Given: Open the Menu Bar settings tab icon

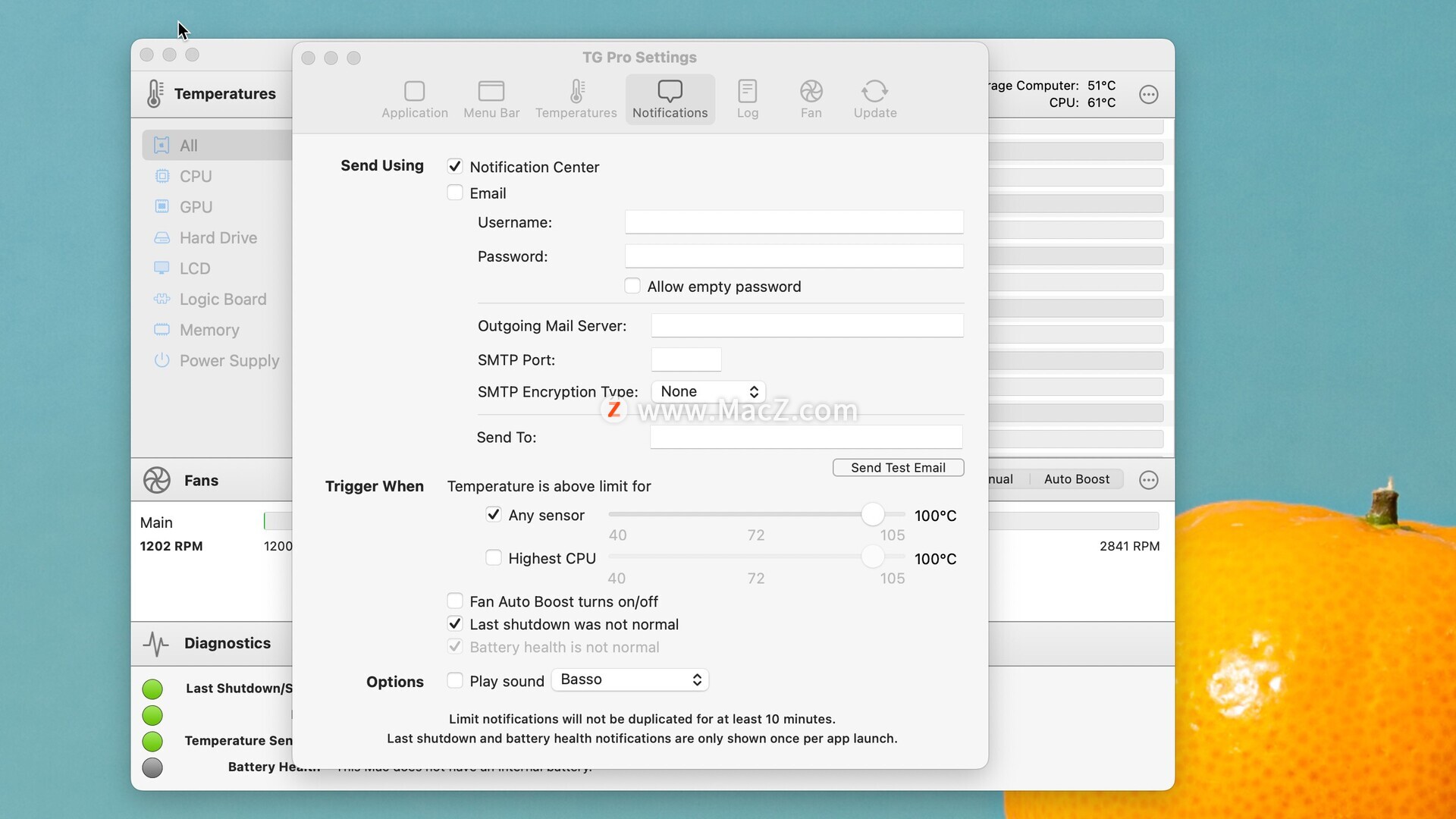Looking at the screenshot, I should point(491,92).
